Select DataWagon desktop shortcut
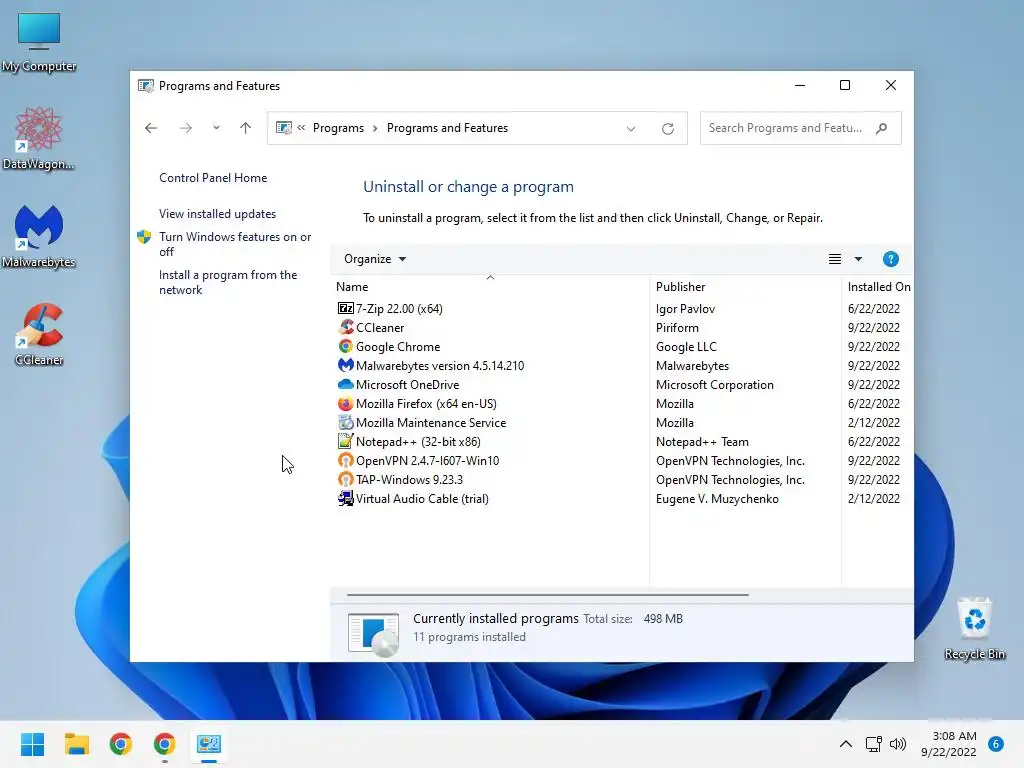 click(x=39, y=138)
